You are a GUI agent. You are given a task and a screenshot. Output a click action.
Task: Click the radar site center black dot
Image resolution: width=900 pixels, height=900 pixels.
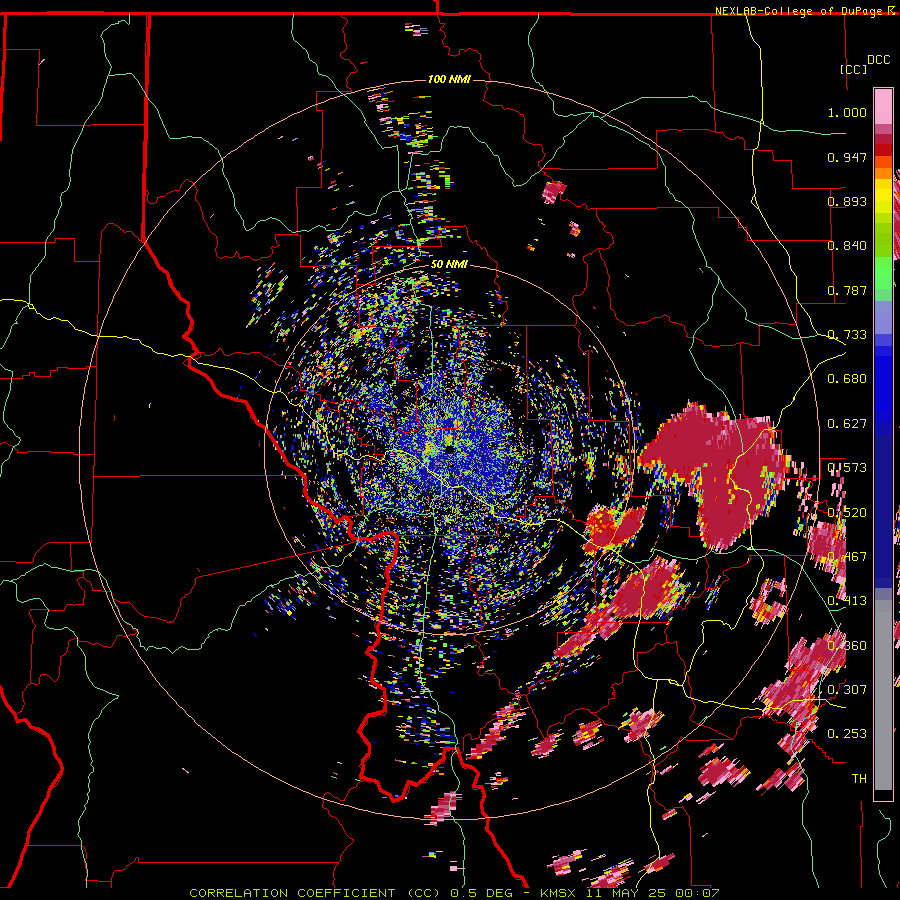click(x=449, y=449)
